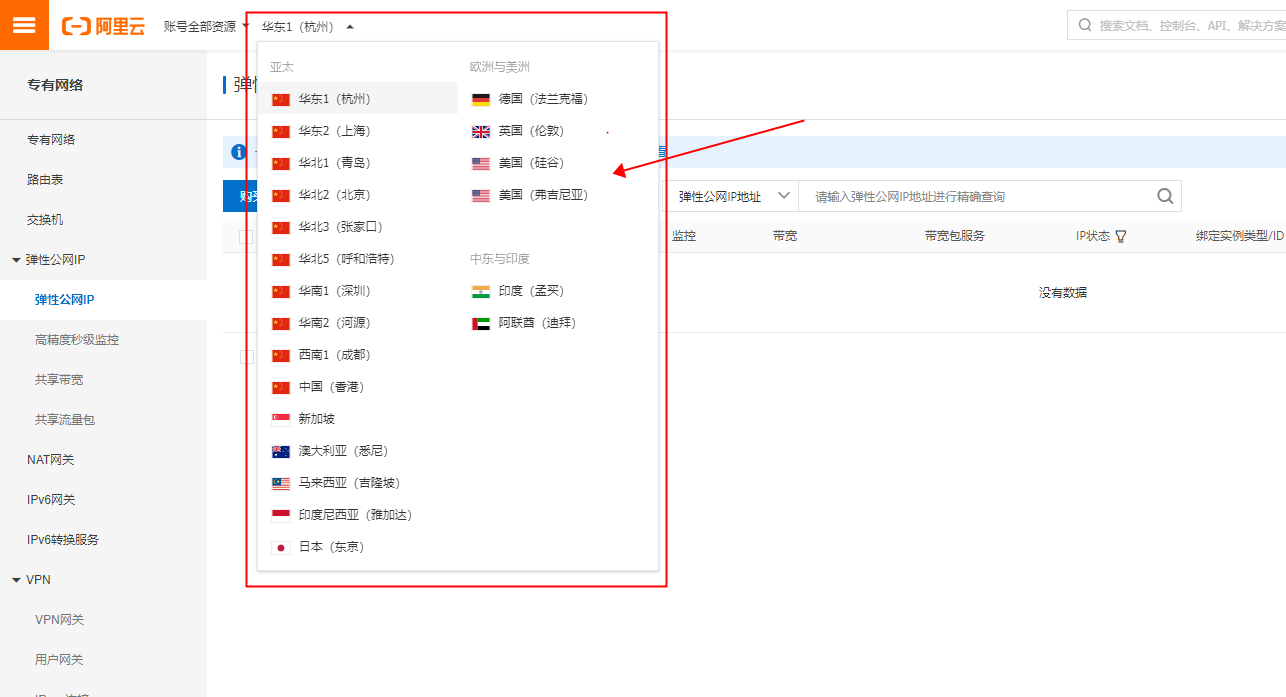Click the 带宽 column header
Image resolution: width=1286 pixels, height=697 pixels.
pos(785,236)
